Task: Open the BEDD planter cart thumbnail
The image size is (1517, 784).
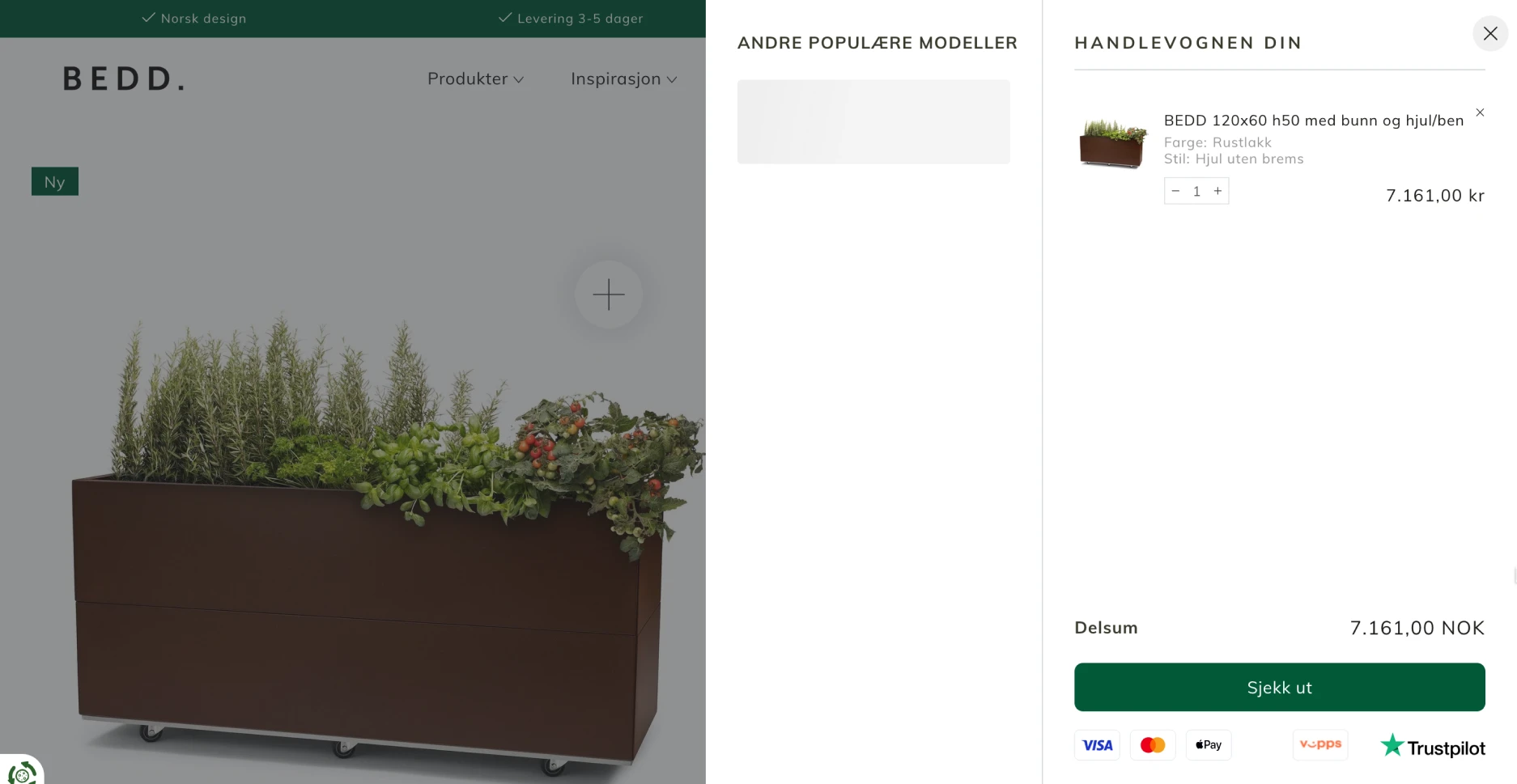Action: click(x=1113, y=143)
